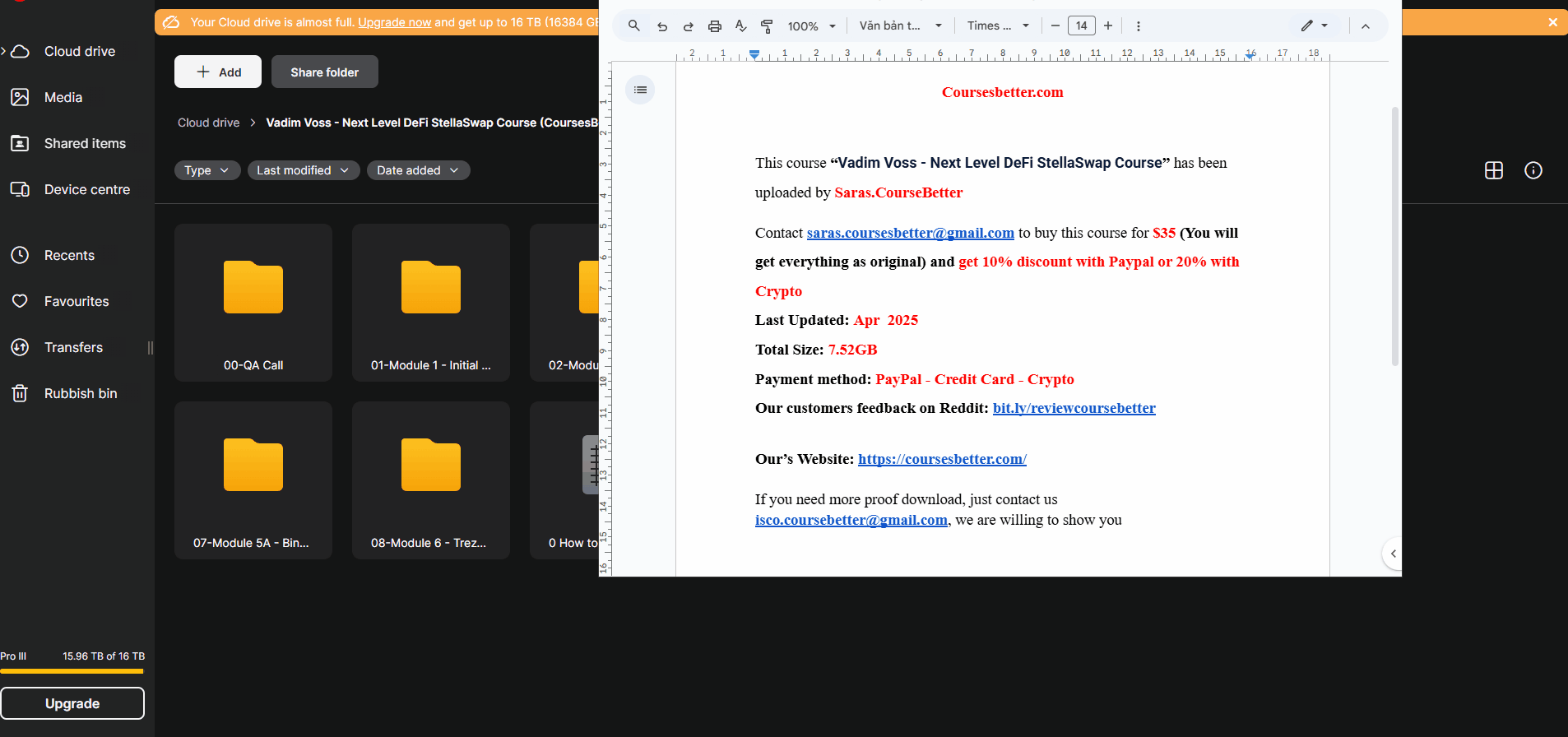Select the paint format roller tool

767,26
